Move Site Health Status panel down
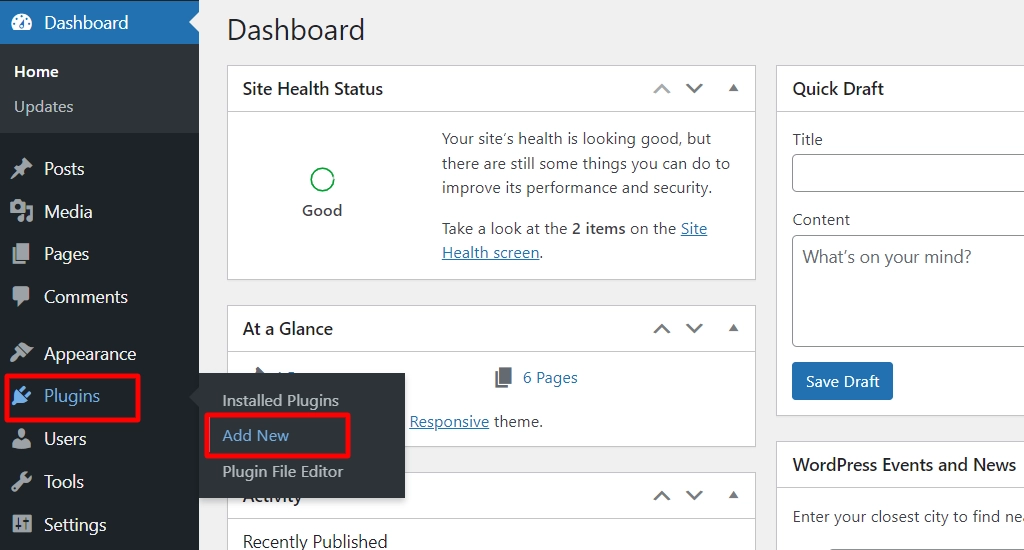The width and height of the screenshot is (1024, 550). coord(694,88)
